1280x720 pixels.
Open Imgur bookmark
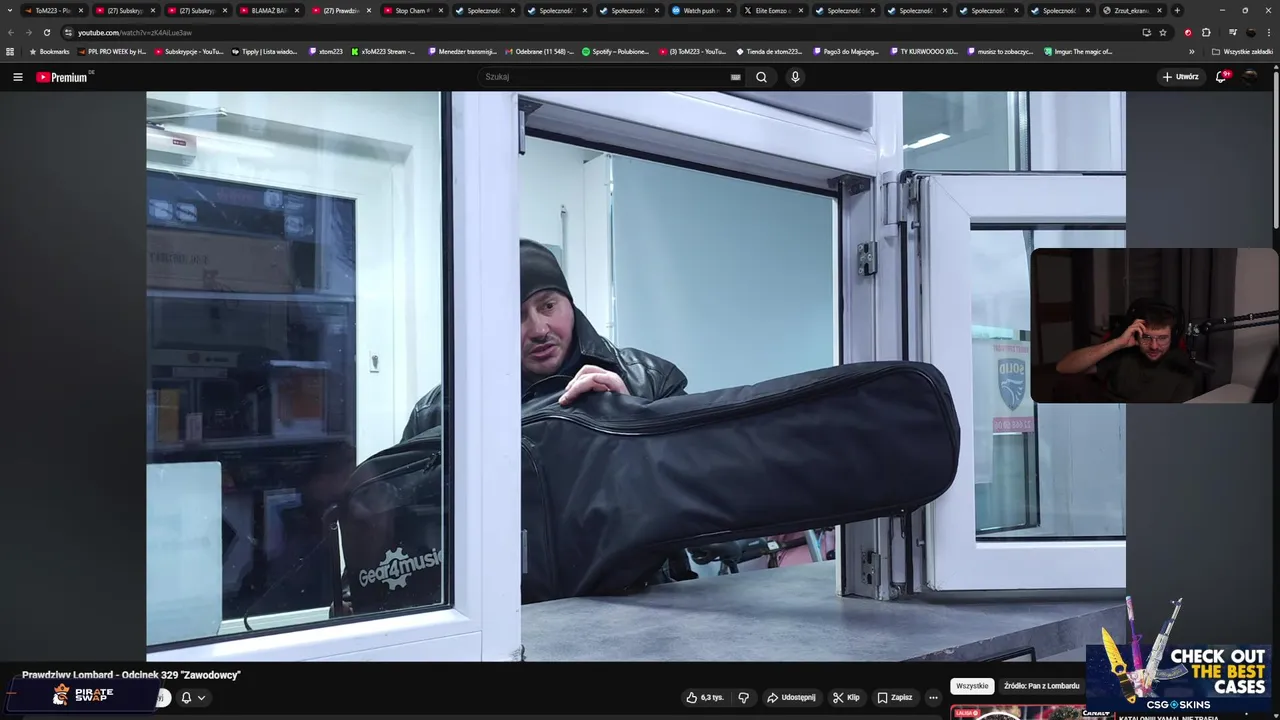tap(1078, 51)
